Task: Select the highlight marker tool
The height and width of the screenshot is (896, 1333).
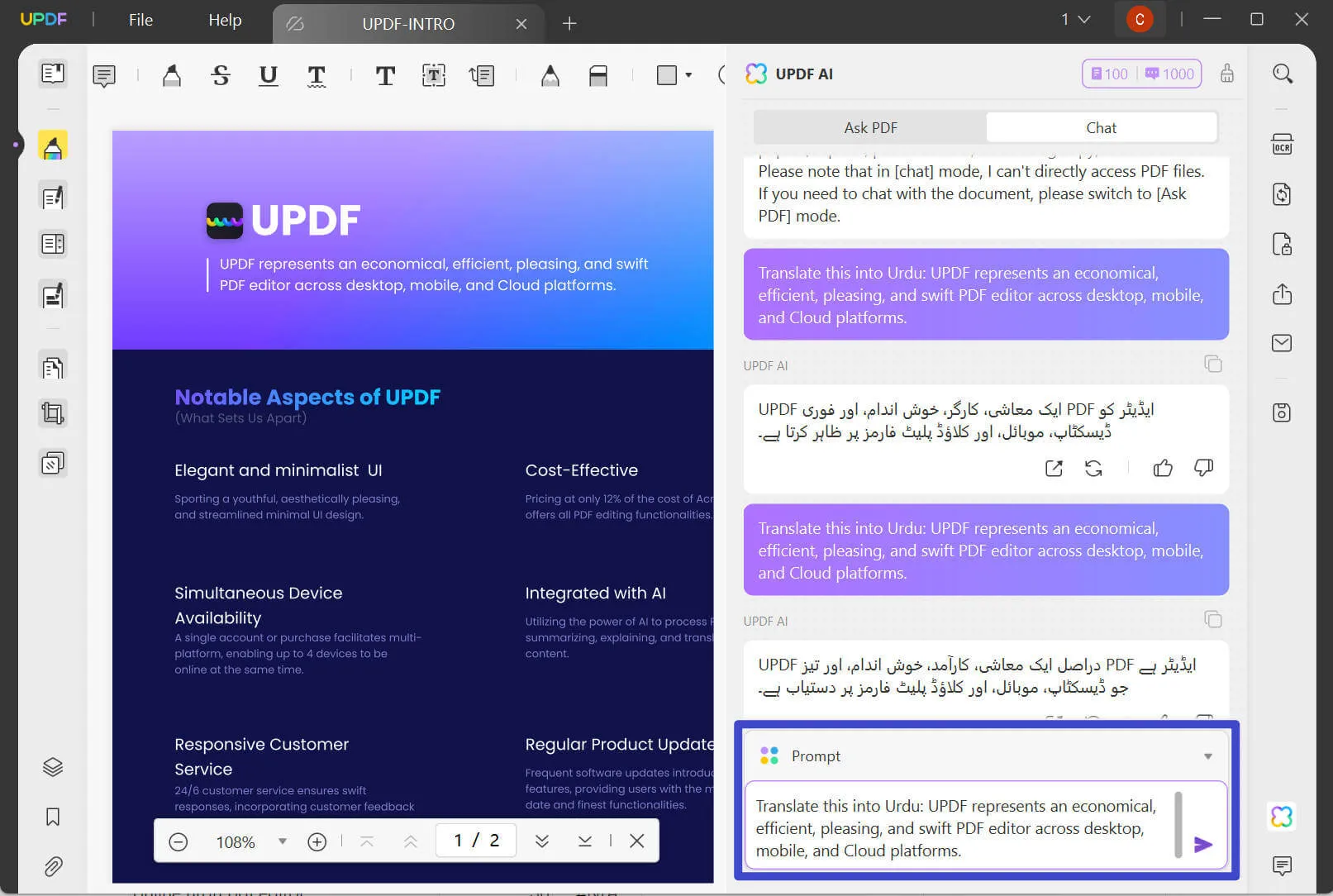Action: (x=171, y=76)
